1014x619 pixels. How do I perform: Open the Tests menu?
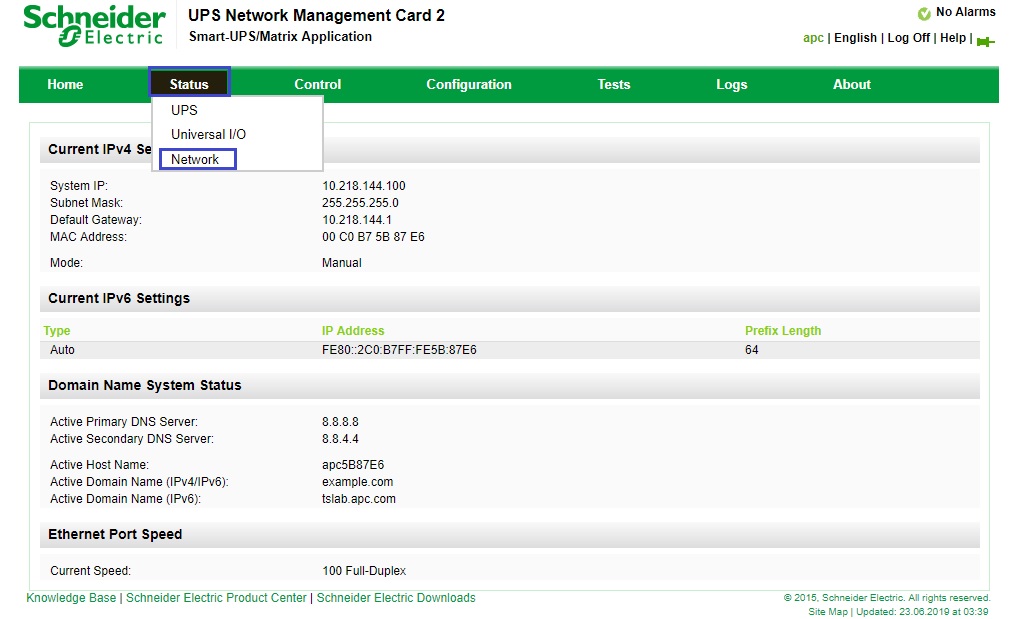pos(613,84)
